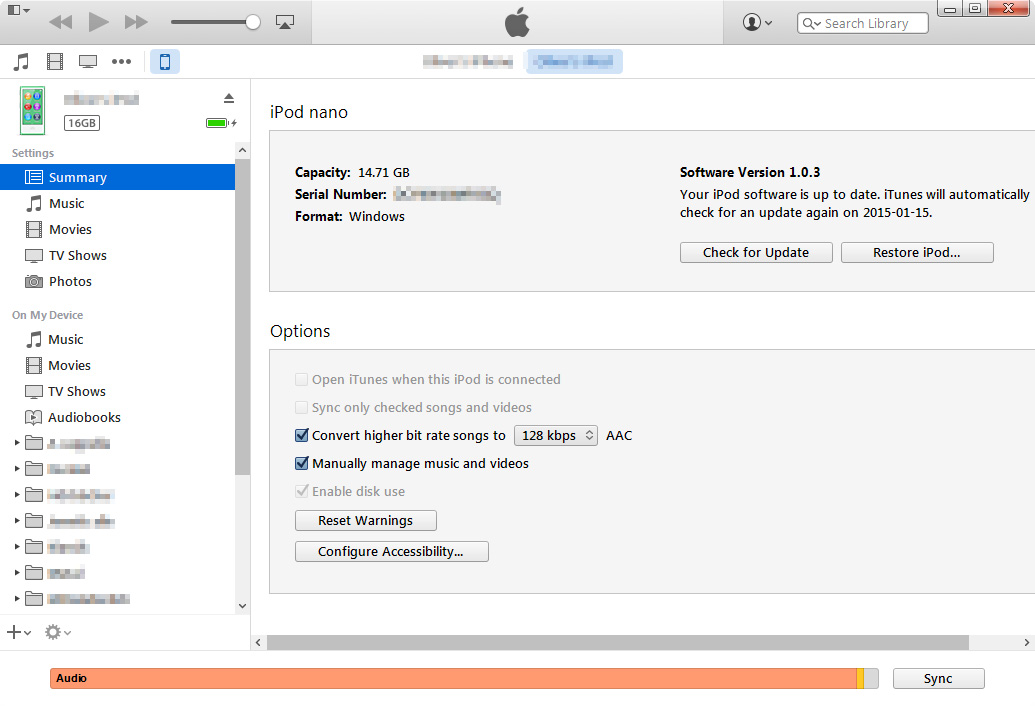Image resolution: width=1035 pixels, height=706 pixels.
Task: Open the mini player menu icon at top-left
Action: pyautogui.click(x=18, y=11)
